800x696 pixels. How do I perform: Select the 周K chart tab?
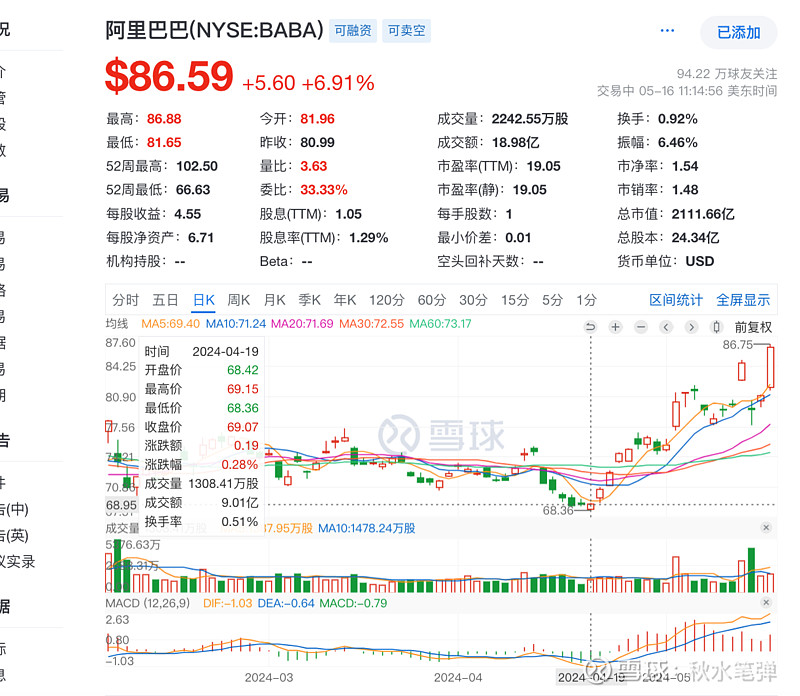[x=238, y=300]
